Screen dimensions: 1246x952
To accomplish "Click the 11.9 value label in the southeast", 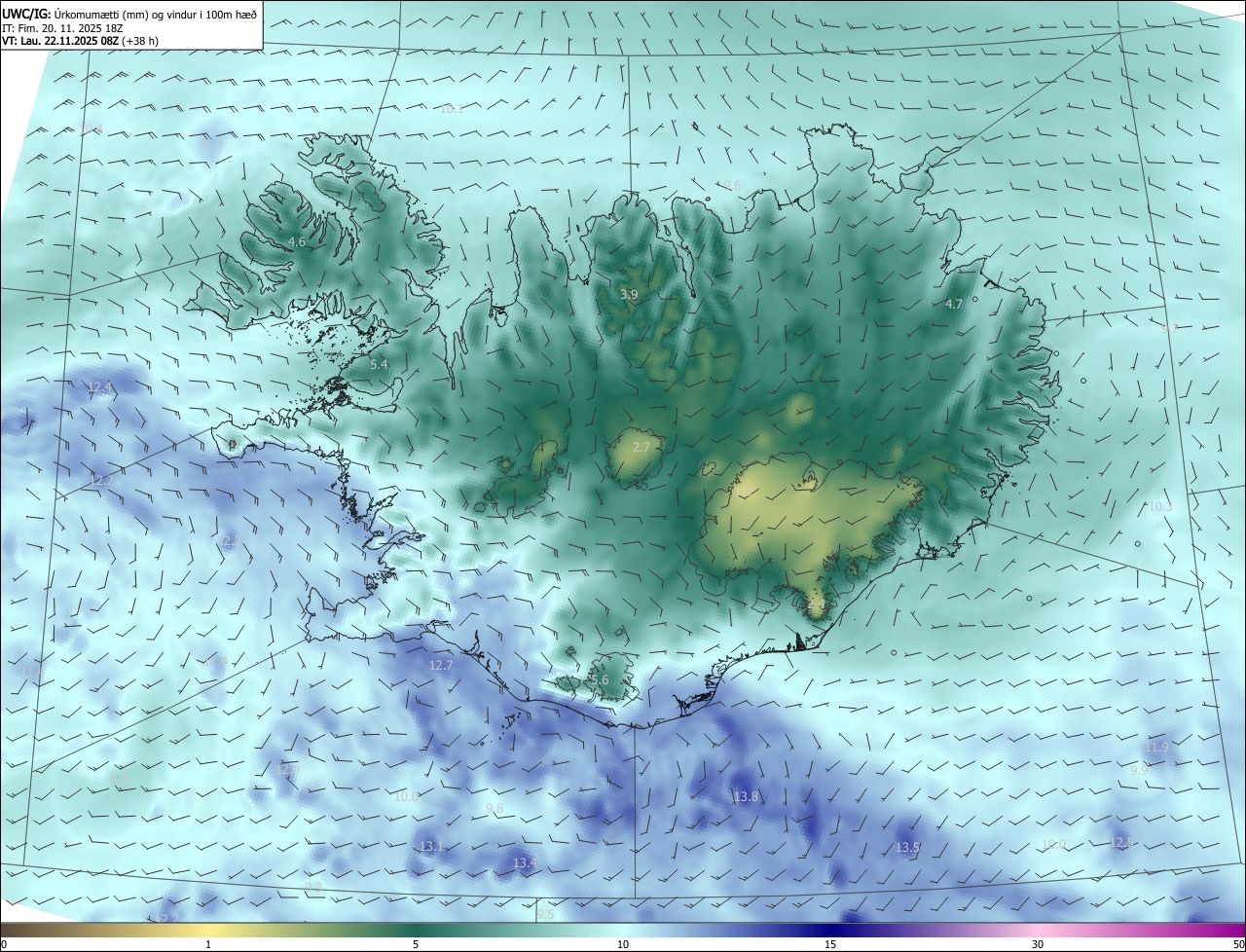I will [x=1156, y=747].
